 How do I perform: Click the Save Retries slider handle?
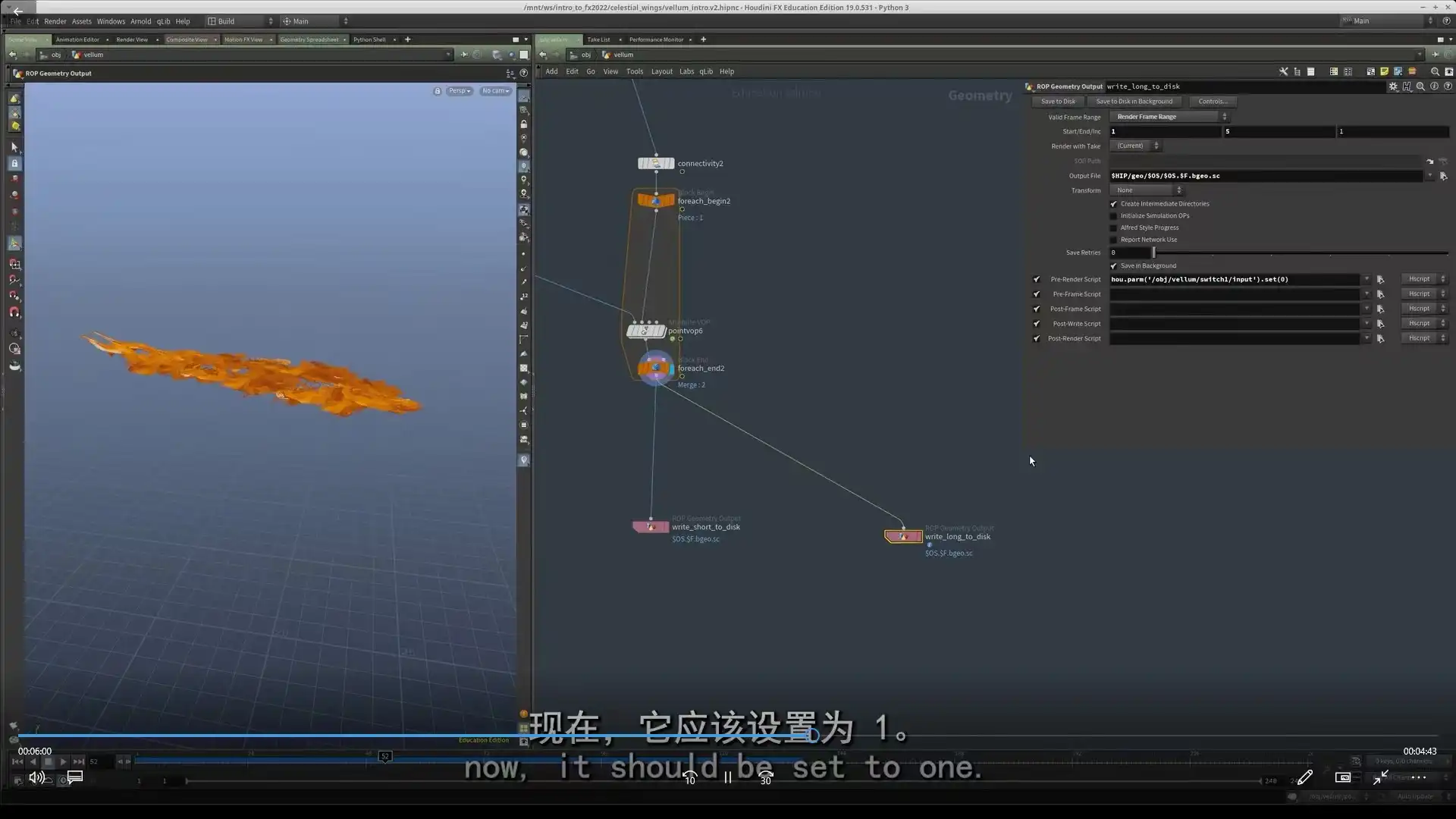coord(1153,253)
